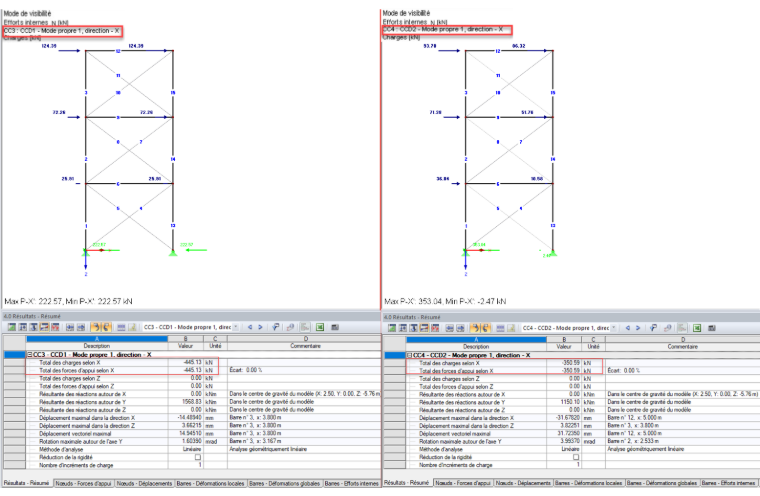Open 'Barres - Déformations locales' tab in right panel
Screen dimensions: 760x496
(x=589, y=483)
